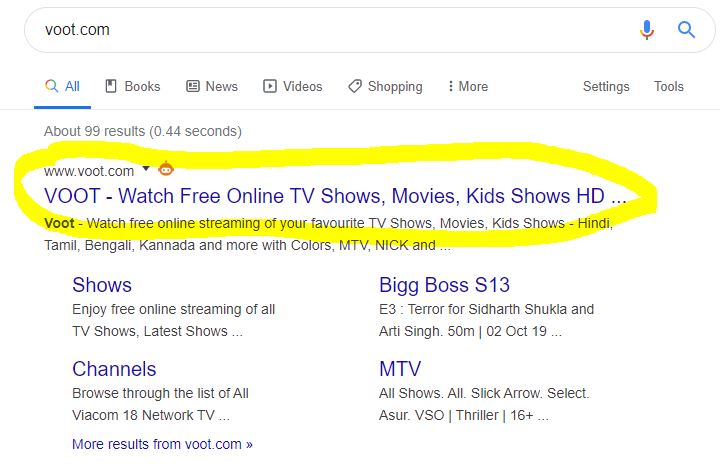Screen dimensions: 720x472
Task: Switch to the News tab
Action: point(212,86)
